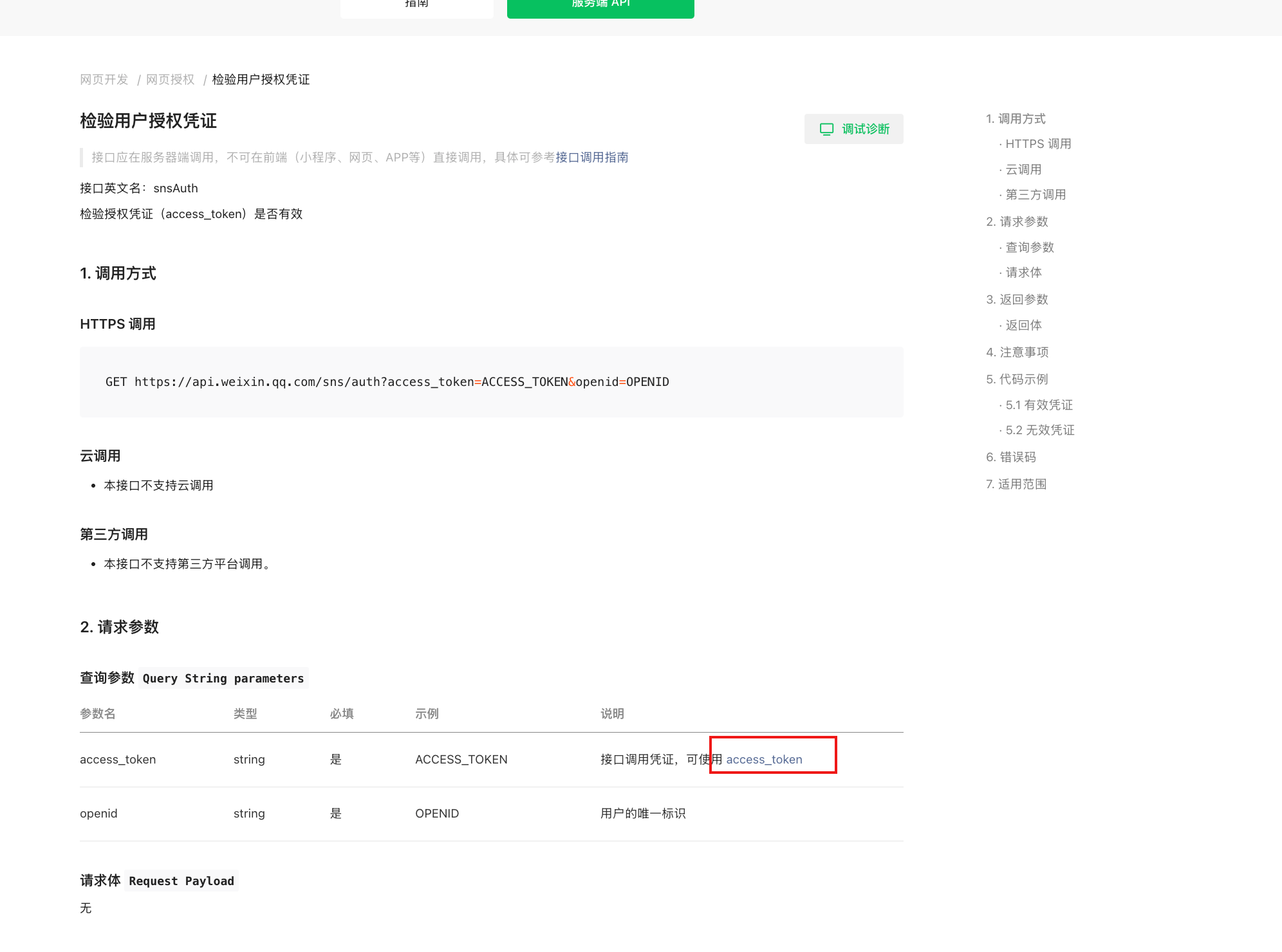
Task: Click the 调试诊断 monitor icon
Action: click(826, 129)
